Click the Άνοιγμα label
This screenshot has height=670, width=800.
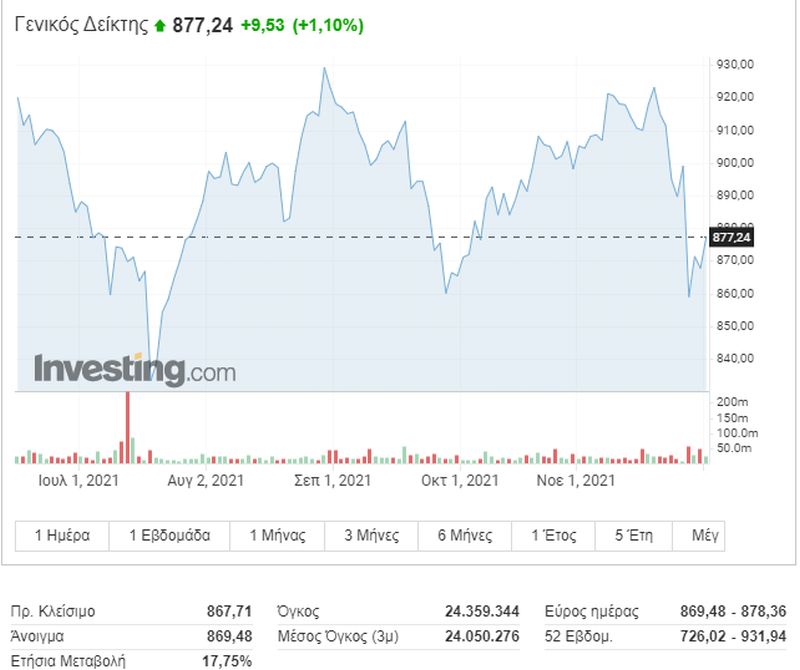[37, 636]
